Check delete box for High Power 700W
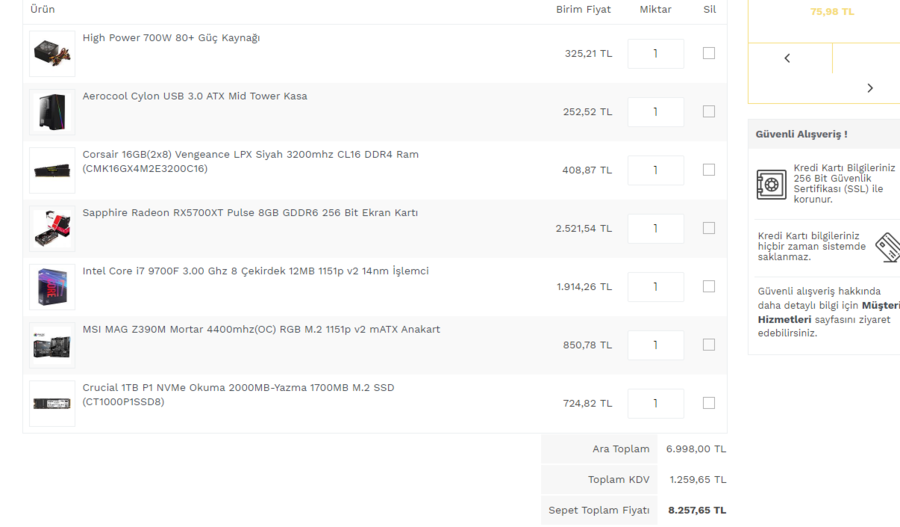Screen dimensions: 900x527 (709, 53)
